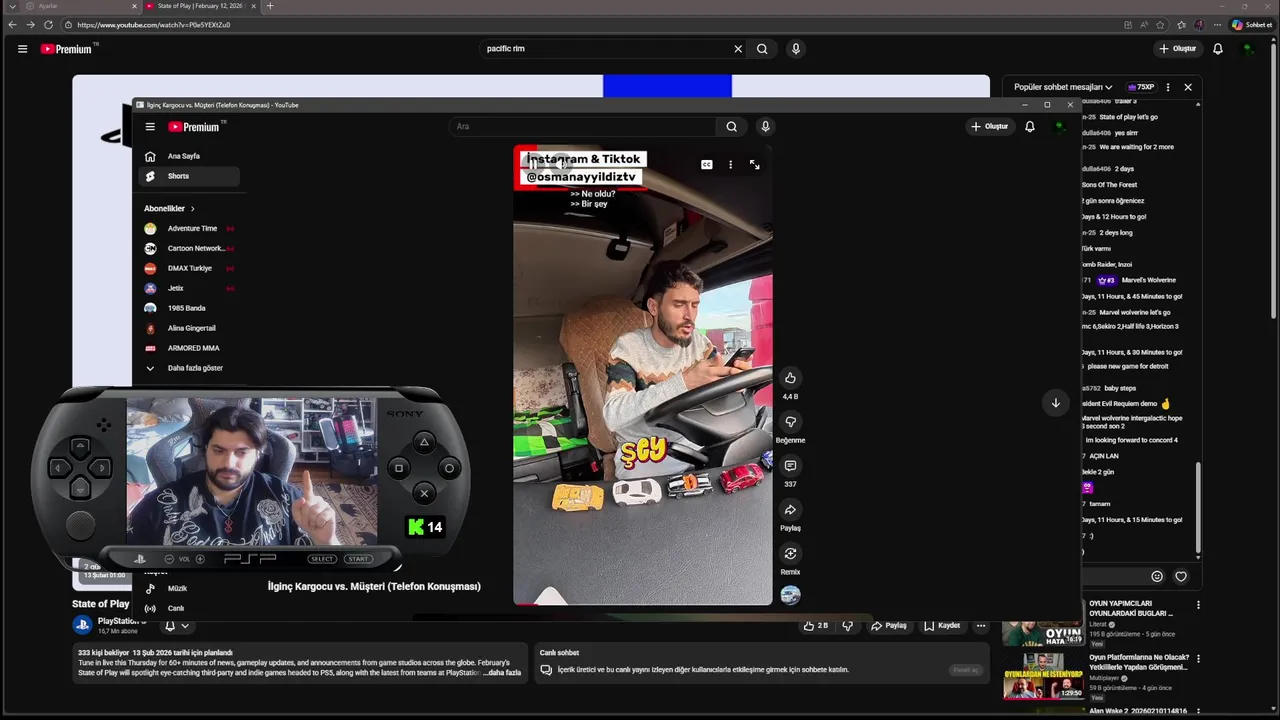Open comments on the Short (337)

click(790, 466)
